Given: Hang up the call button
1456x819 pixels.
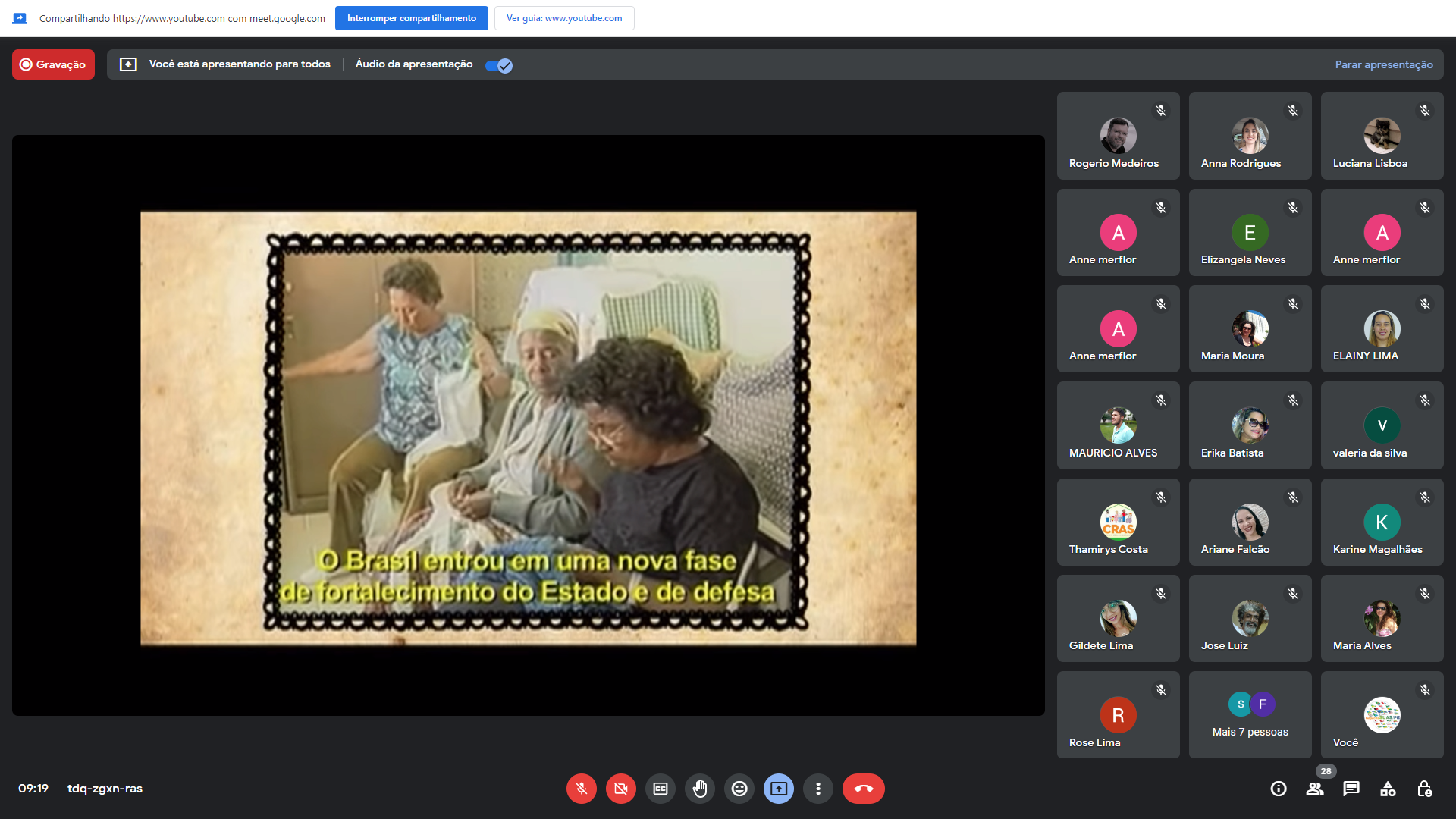Looking at the screenshot, I should click(863, 789).
